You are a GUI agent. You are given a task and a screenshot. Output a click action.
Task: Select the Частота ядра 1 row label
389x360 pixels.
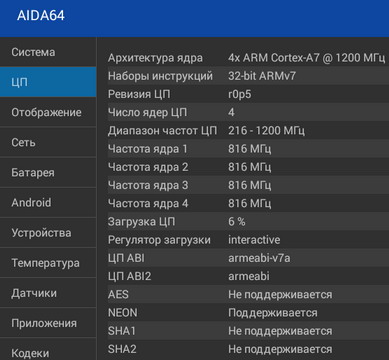coord(147,149)
